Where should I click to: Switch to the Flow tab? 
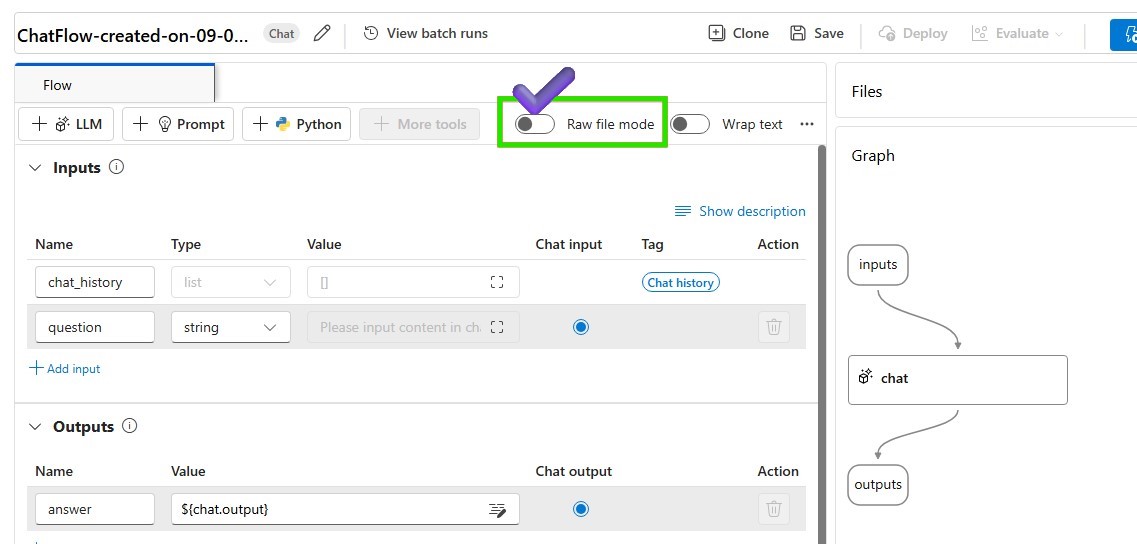[58, 85]
